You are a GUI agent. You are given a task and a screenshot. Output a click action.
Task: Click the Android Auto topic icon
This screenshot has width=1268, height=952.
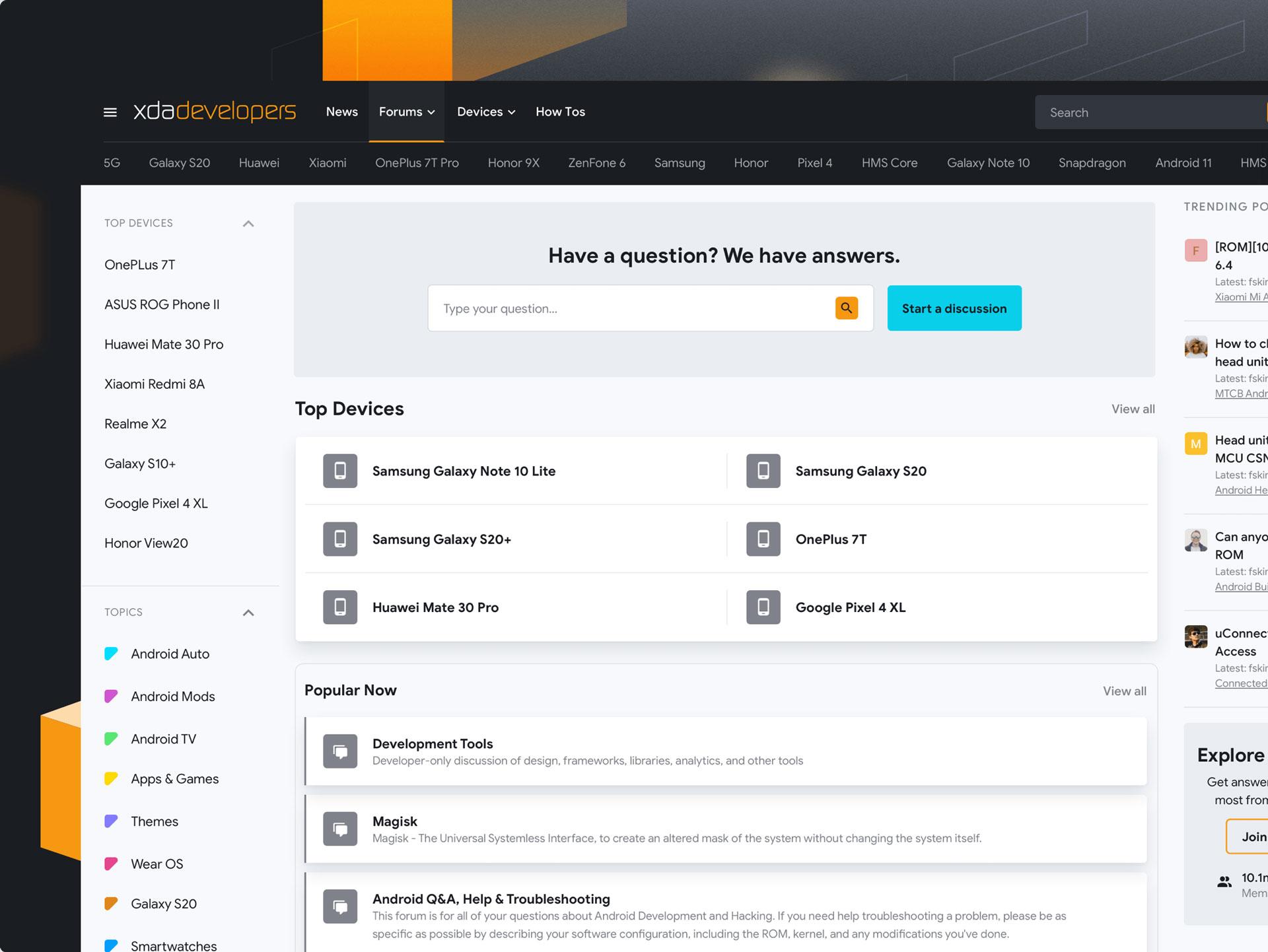(x=111, y=653)
